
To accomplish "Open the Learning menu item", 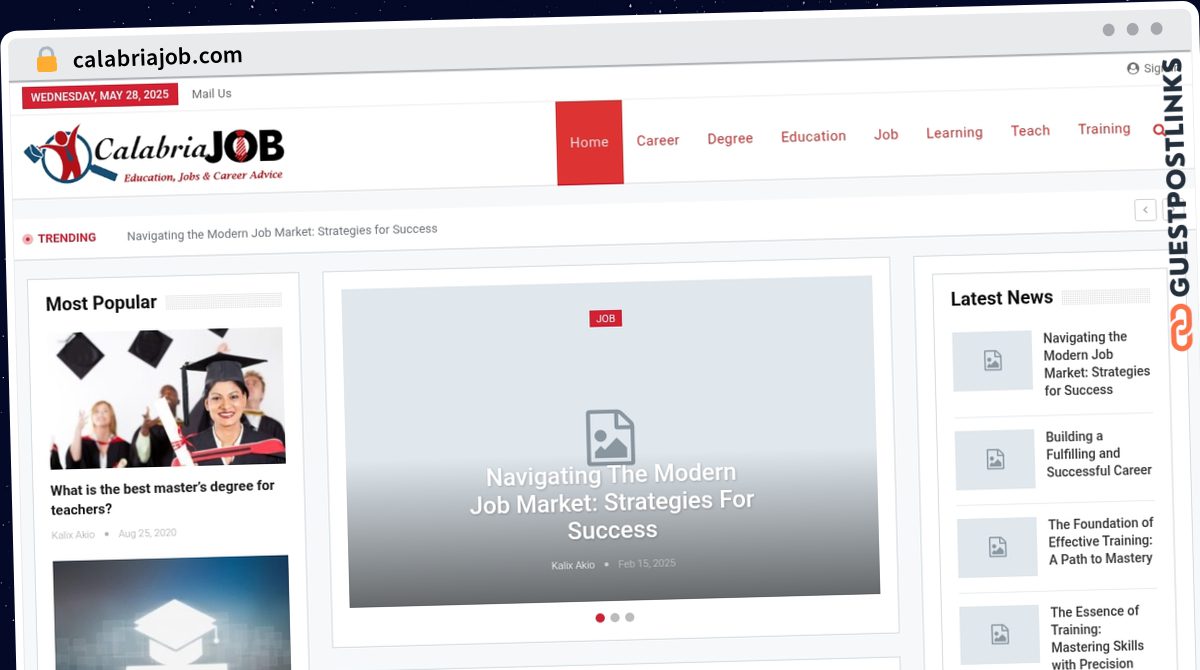I will click(954, 132).
